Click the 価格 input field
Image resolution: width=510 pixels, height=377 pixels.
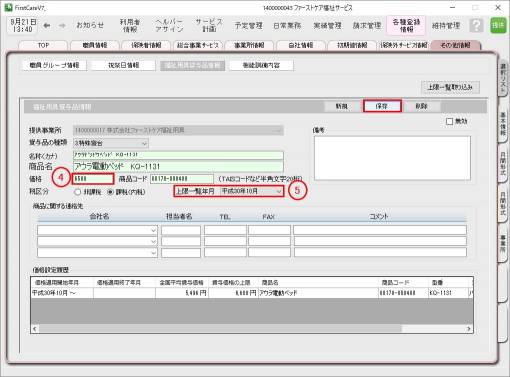click(93, 179)
